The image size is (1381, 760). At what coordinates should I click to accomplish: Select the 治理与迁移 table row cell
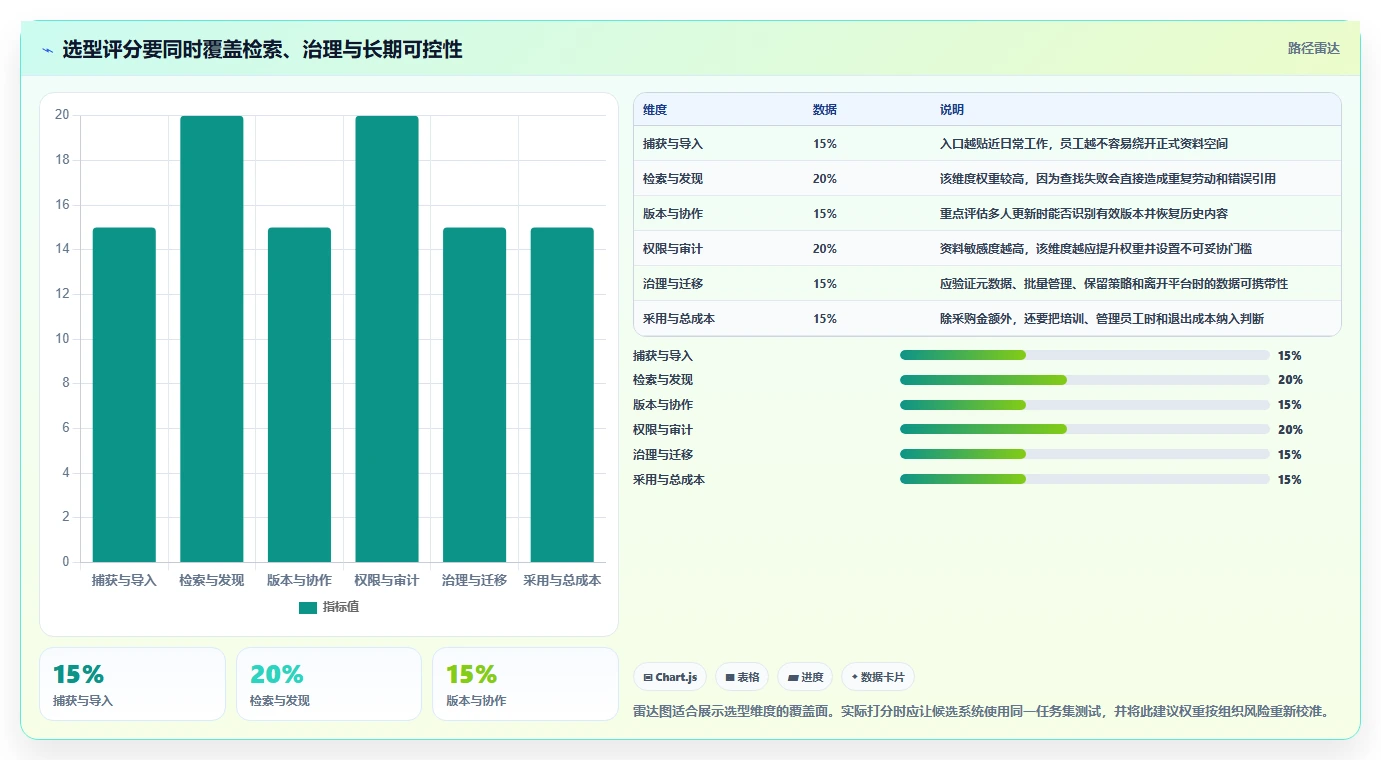coord(673,284)
